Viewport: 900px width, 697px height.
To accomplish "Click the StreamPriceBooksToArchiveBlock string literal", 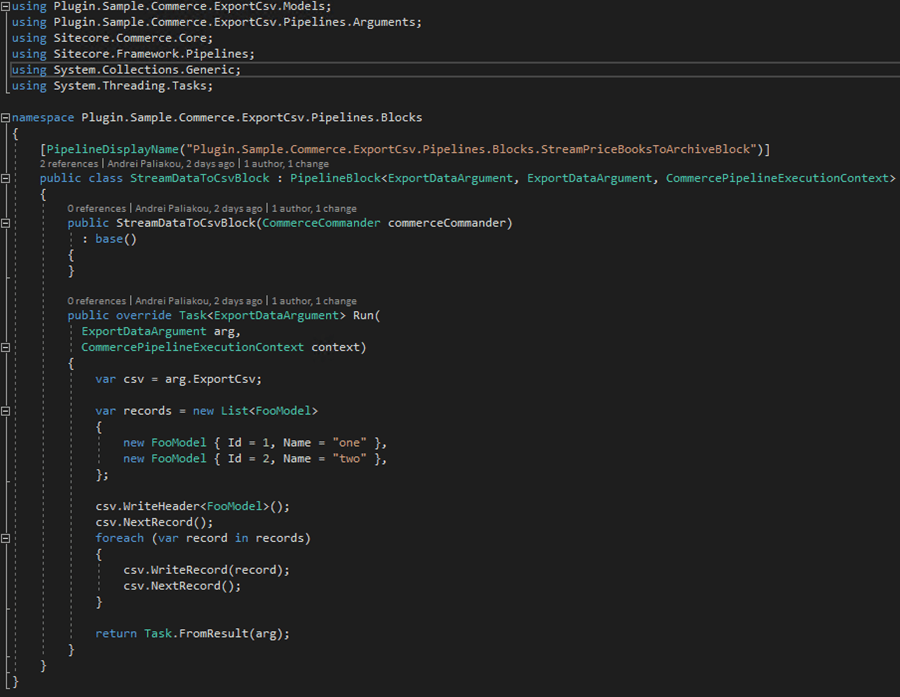I will (x=471, y=149).
